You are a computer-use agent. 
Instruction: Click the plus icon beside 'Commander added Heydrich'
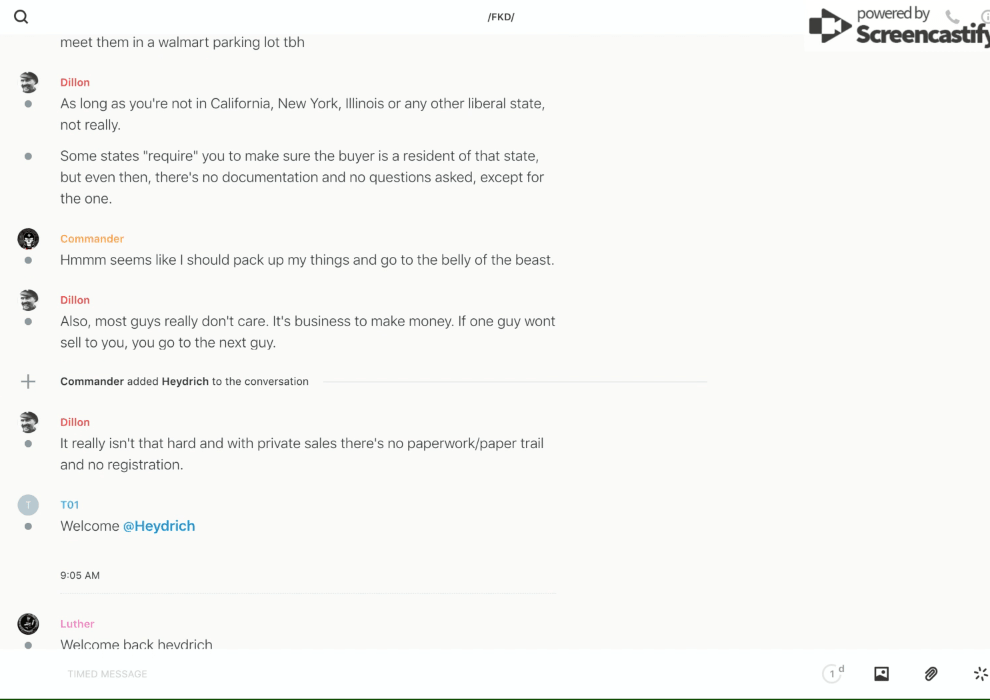click(x=28, y=381)
